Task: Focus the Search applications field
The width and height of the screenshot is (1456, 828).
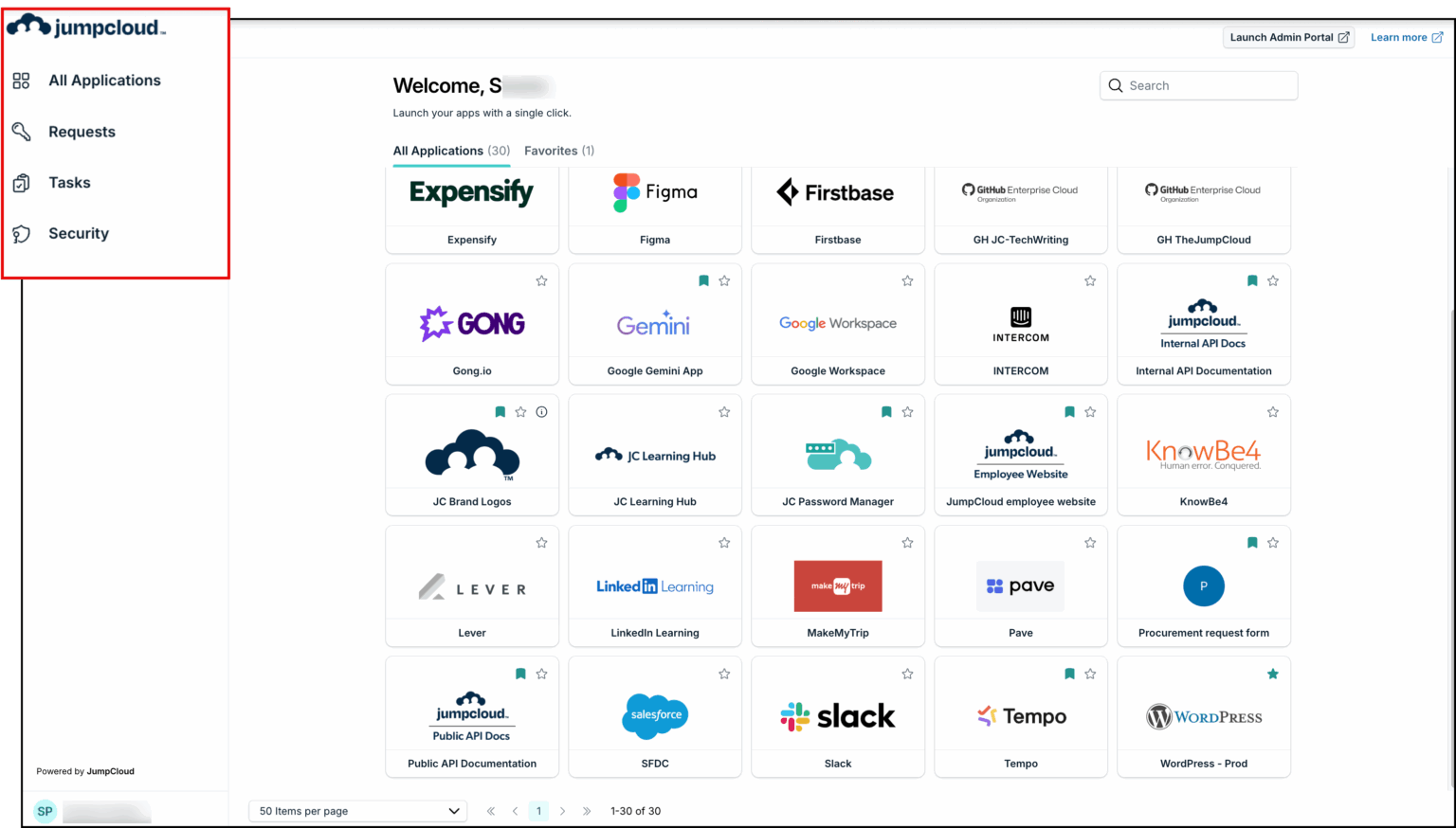Action: click(x=1199, y=85)
